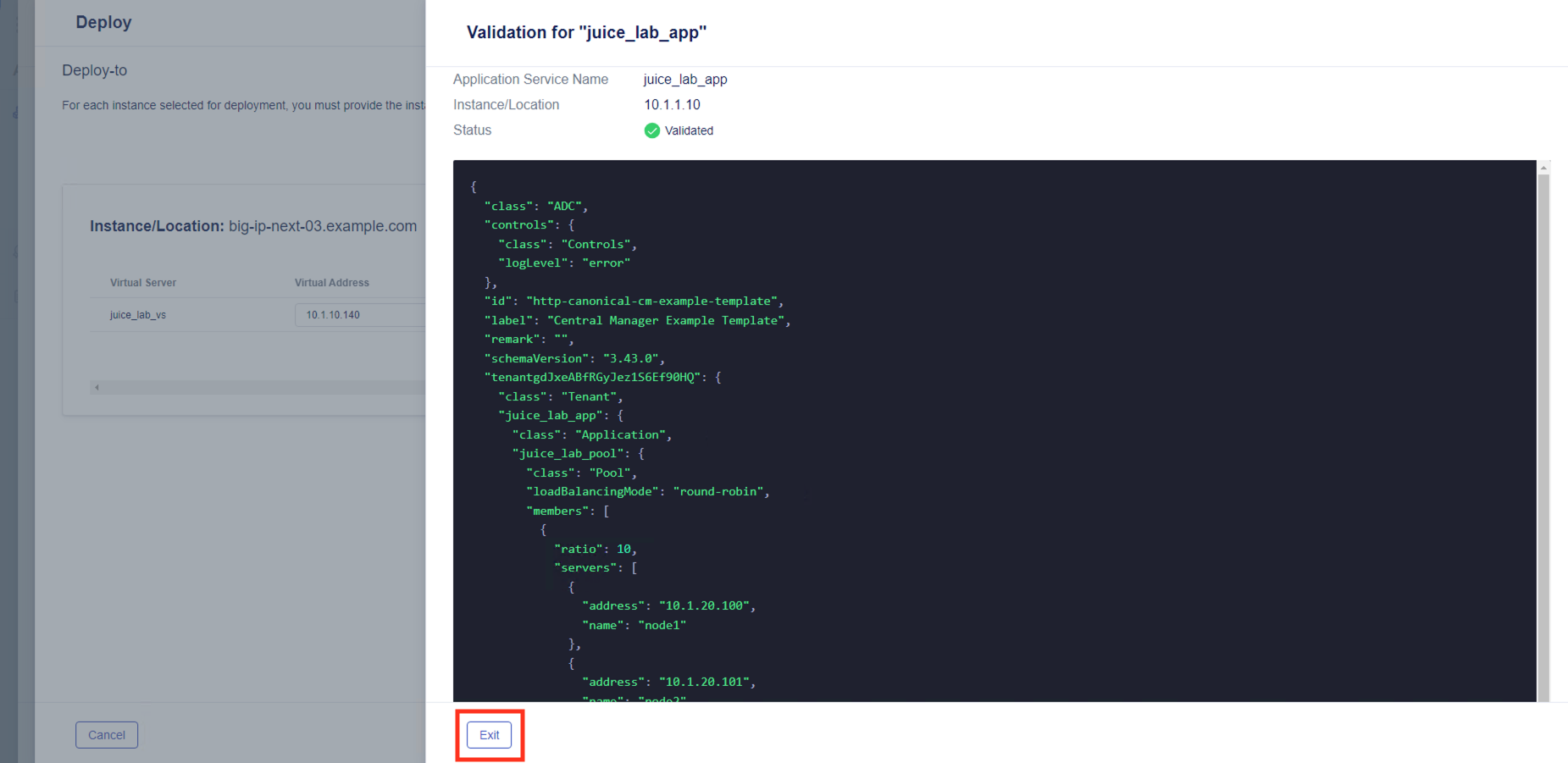Click the "address": "10.1.20.101" line
1568x763 pixels.
[x=668, y=683]
